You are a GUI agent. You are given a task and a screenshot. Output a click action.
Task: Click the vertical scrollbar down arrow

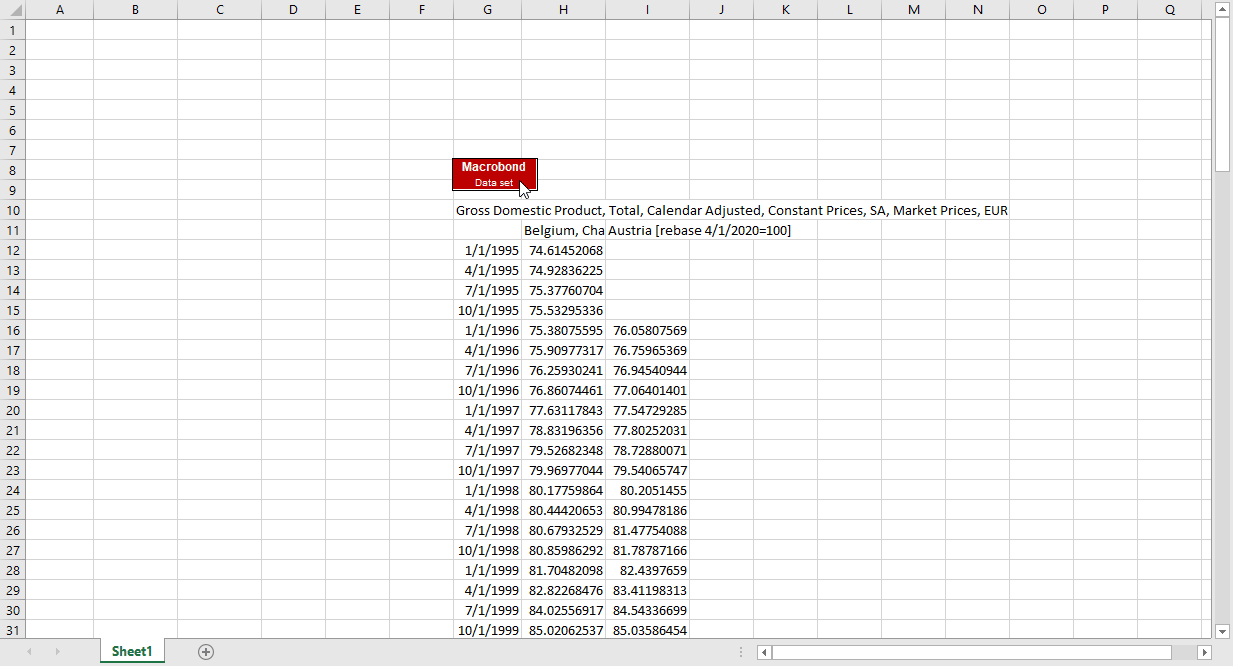[1222, 631]
